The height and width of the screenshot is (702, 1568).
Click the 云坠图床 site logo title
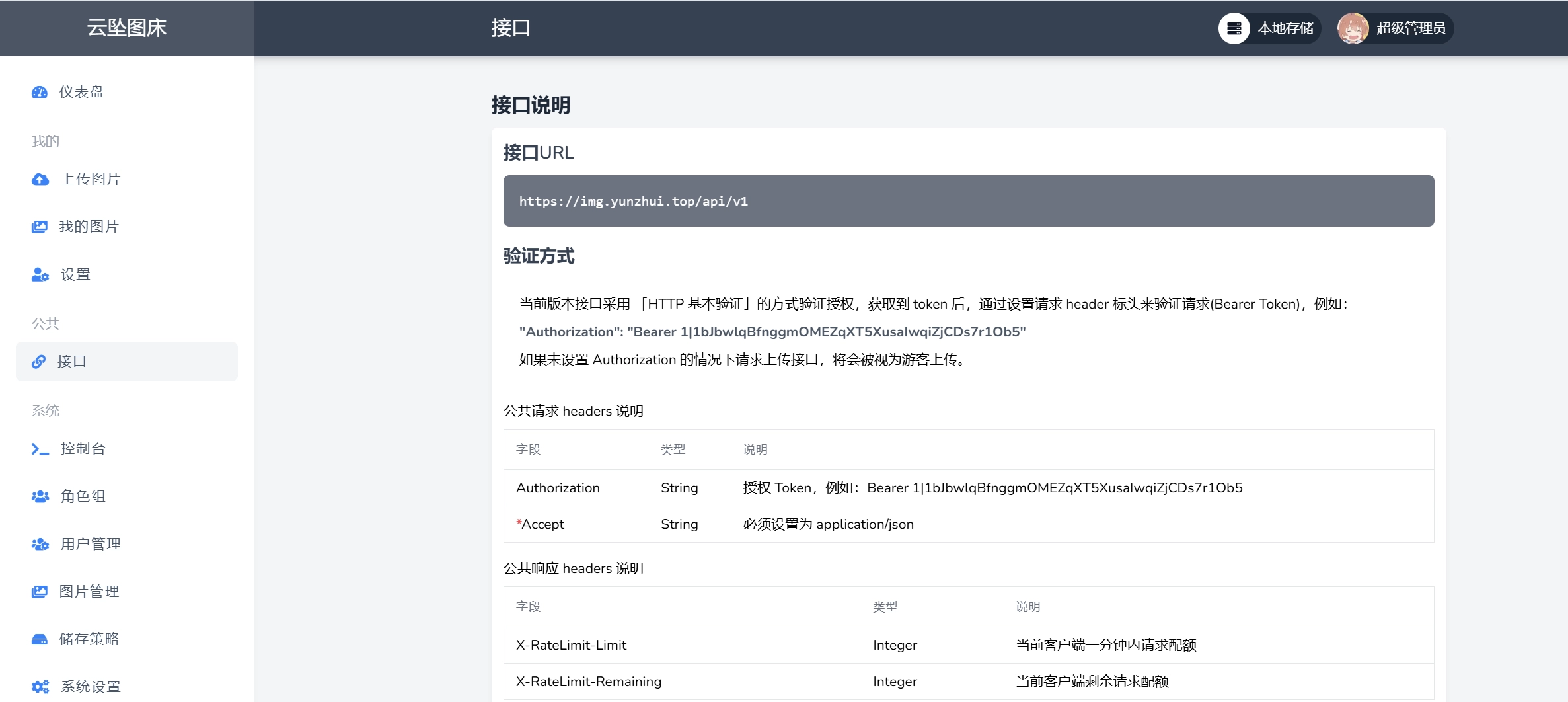(127, 28)
